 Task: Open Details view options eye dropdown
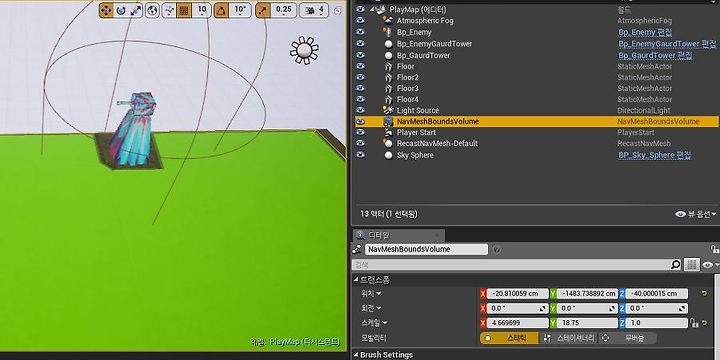click(x=710, y=264)
